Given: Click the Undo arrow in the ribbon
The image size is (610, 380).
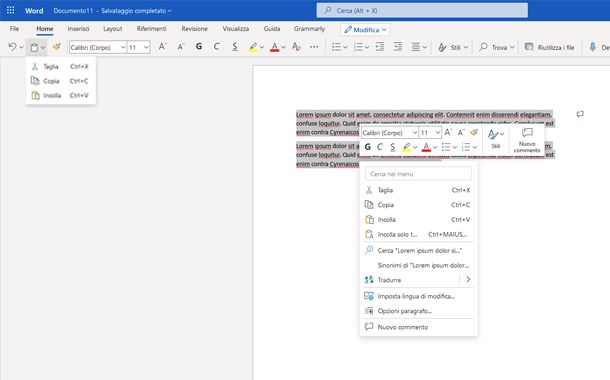Looking at the screenshot, I should click(12, 47).
